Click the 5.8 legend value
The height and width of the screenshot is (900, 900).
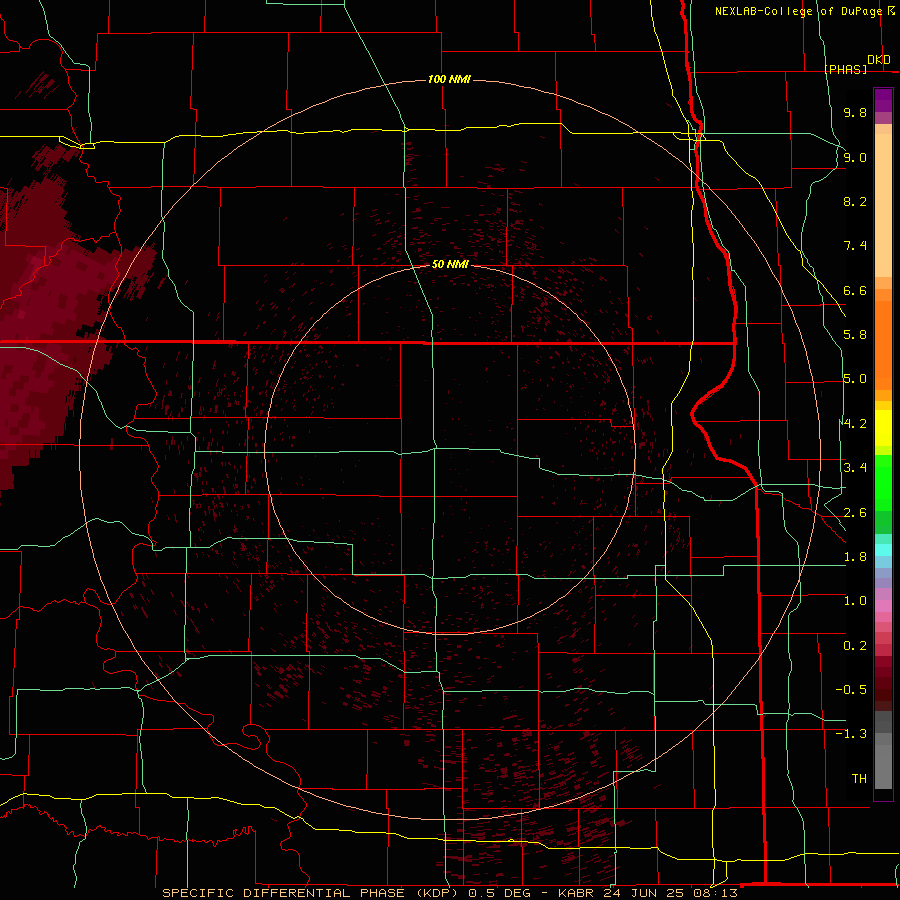pos(855,335)
